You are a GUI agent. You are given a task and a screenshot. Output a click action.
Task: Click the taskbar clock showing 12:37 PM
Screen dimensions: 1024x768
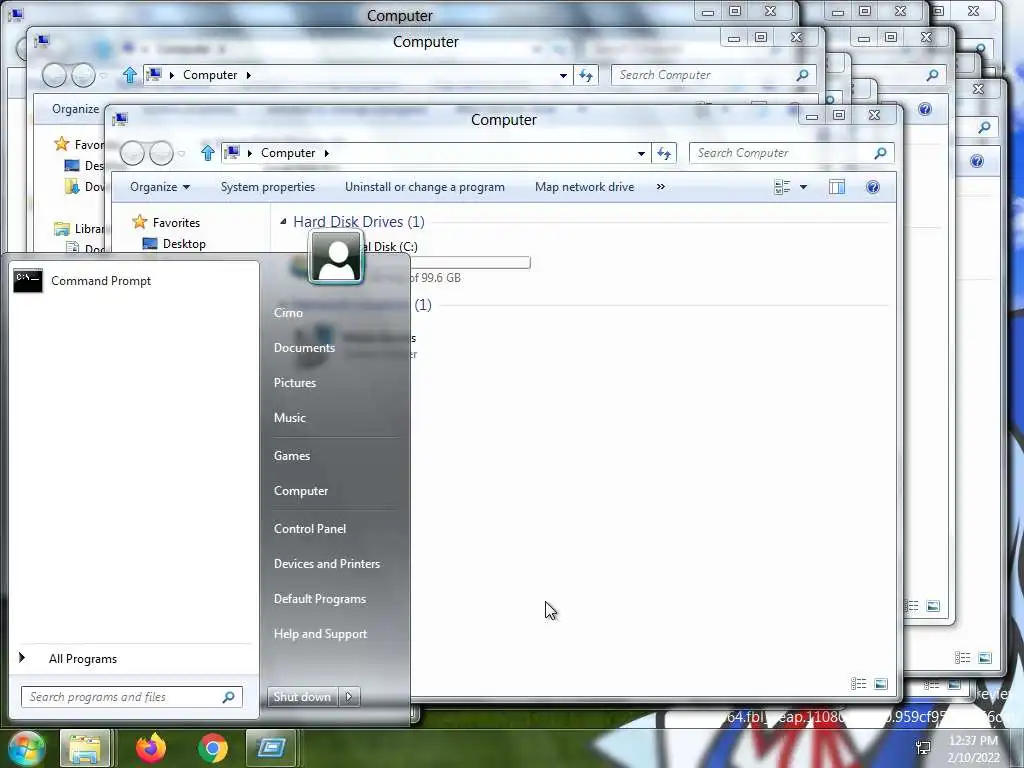[973, 749]
